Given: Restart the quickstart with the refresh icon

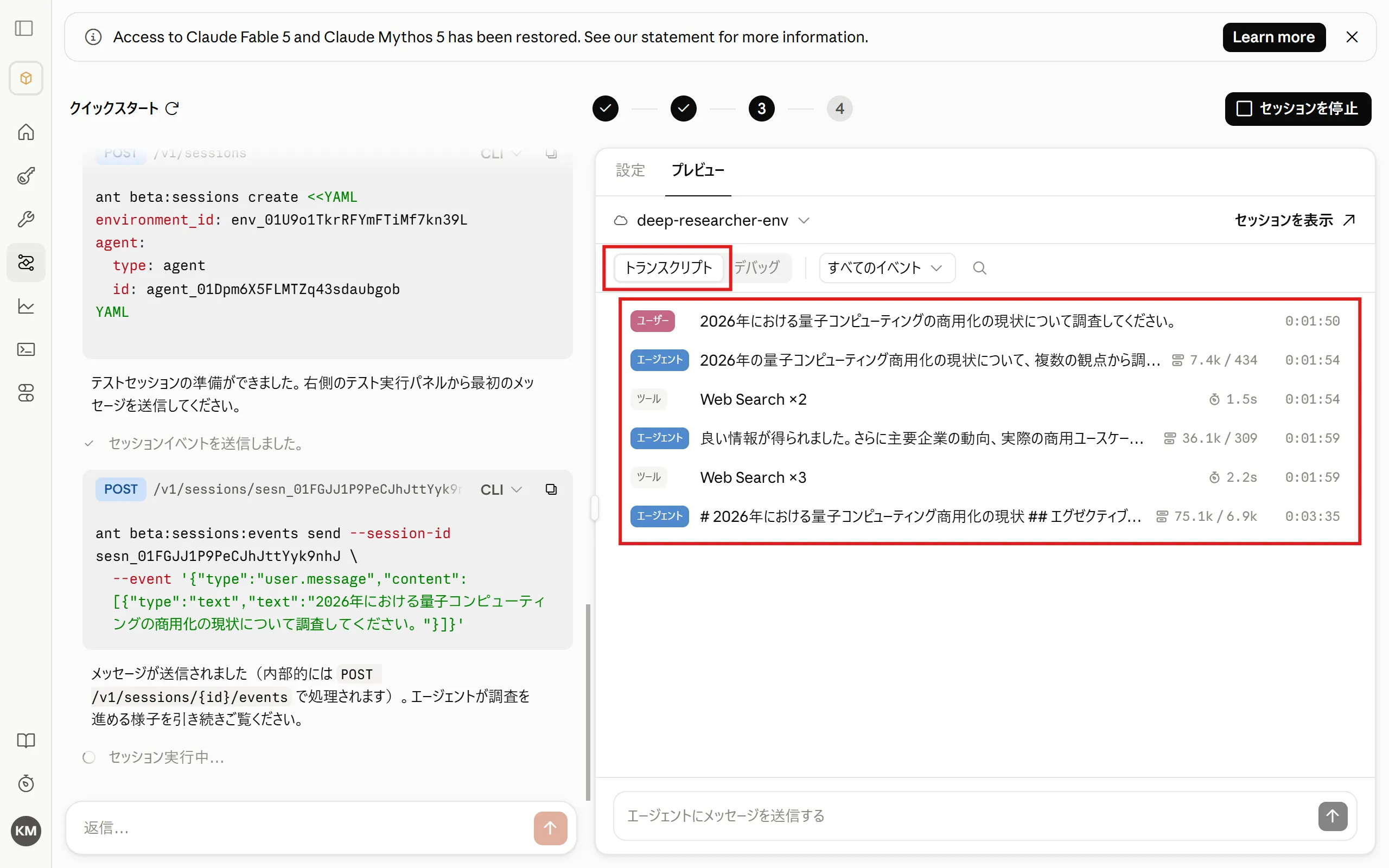Looking at the screenshot, I should pyautogui.click(x=172, y=108).
